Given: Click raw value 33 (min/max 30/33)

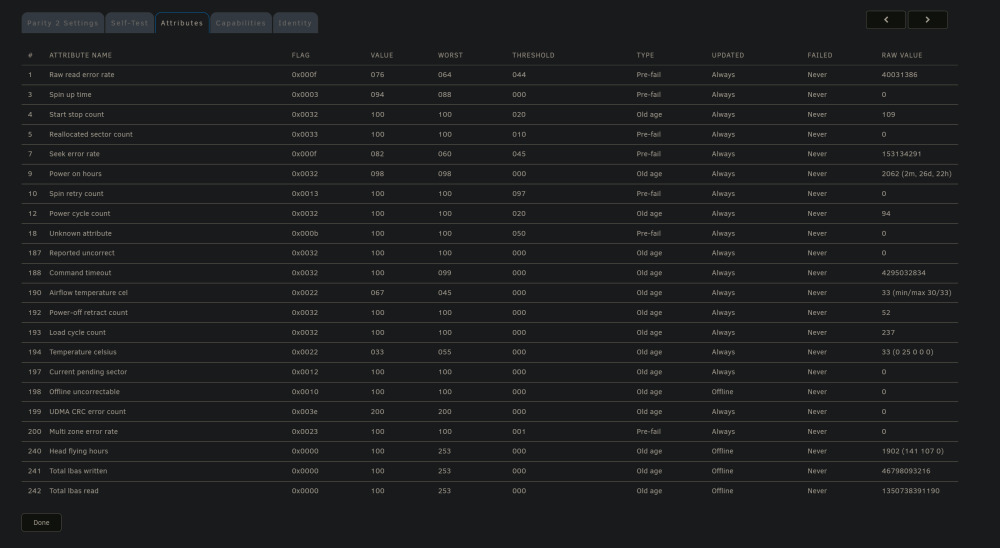Looking at the screenshot, I should 916,293.
